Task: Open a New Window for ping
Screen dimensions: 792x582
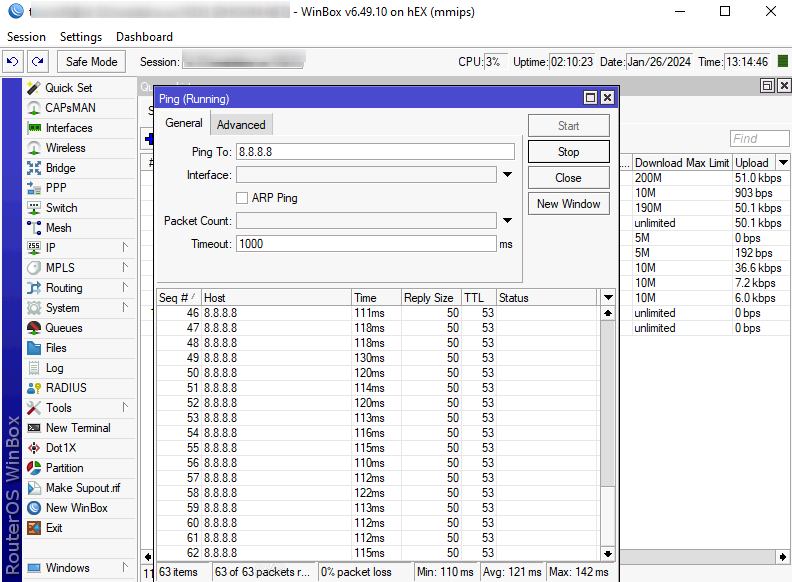Action: pyautogui.click(x=569, y=204)
